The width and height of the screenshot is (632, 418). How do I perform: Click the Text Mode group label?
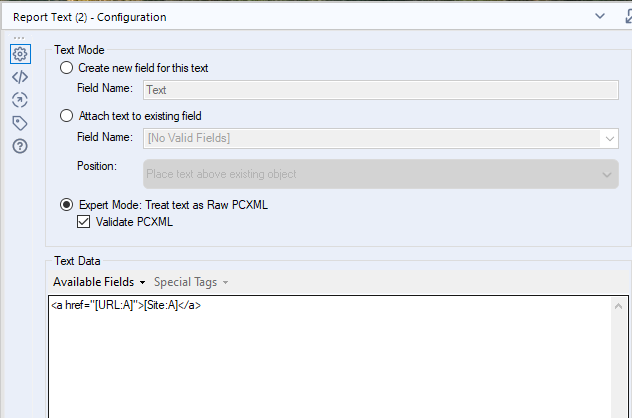[x=80, y=49]
